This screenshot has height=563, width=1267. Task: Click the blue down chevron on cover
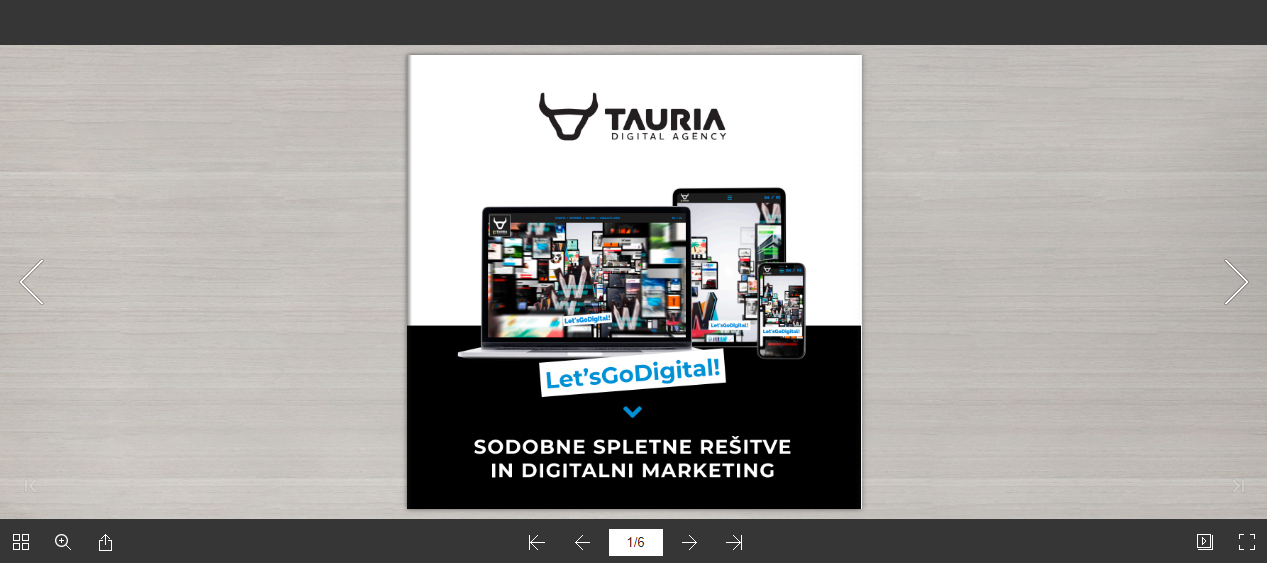tap(632, 412)
